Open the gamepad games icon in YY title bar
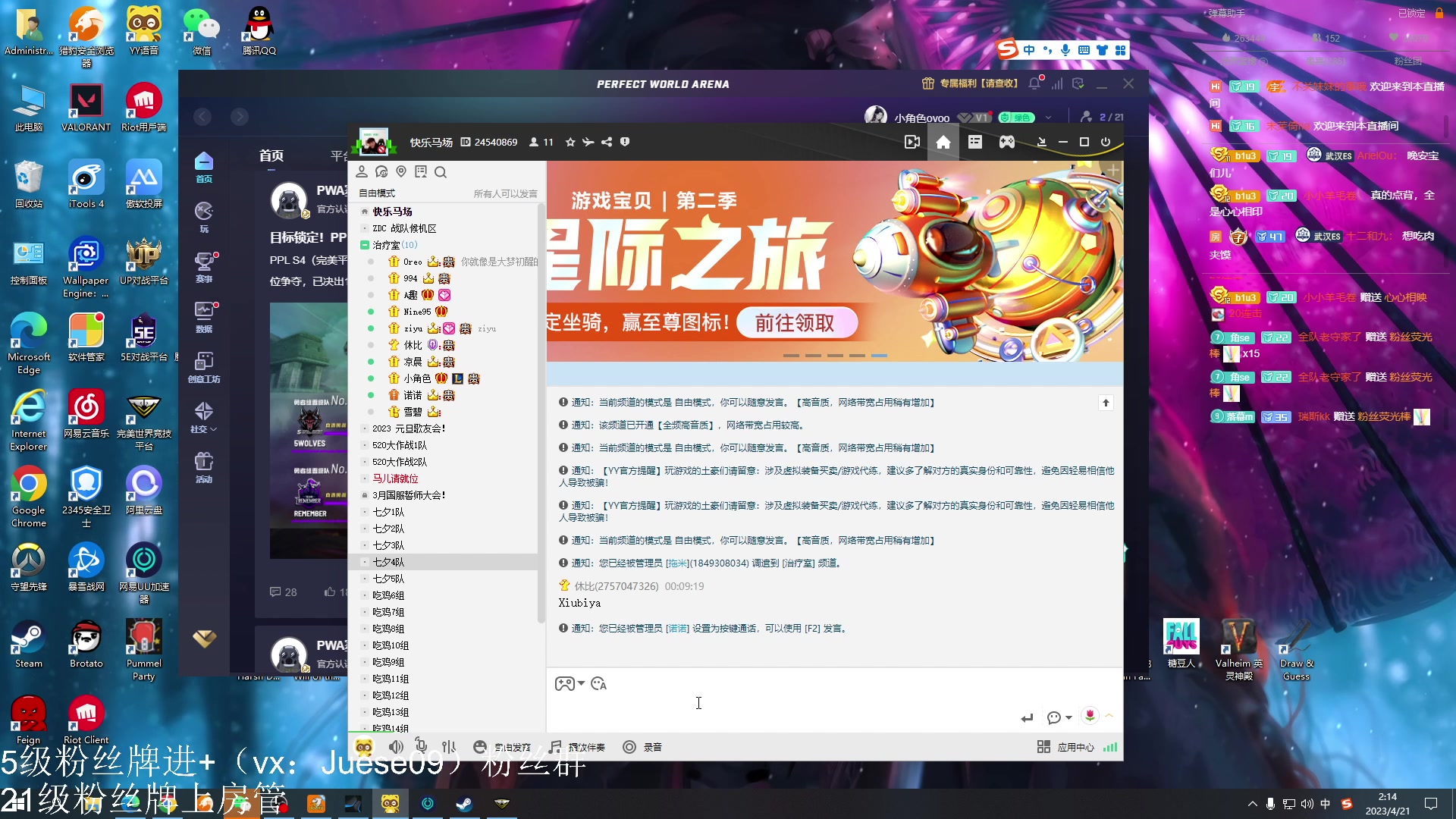 1007,142
